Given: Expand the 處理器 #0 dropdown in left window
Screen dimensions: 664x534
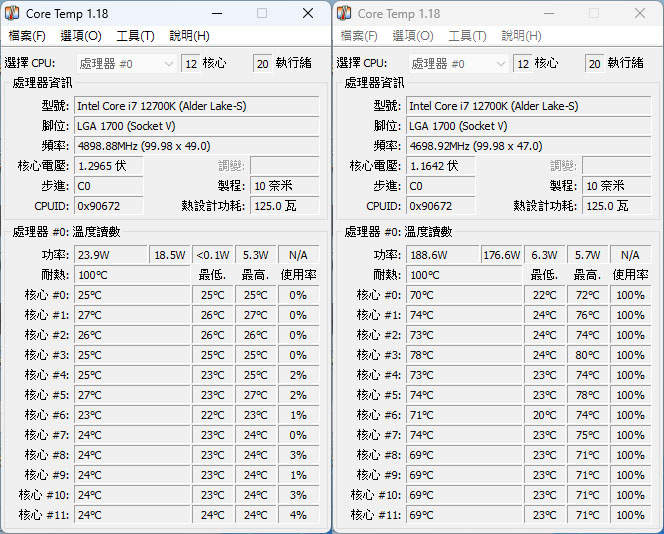Looking at the screenshot, I should click(x=127, y=64).
